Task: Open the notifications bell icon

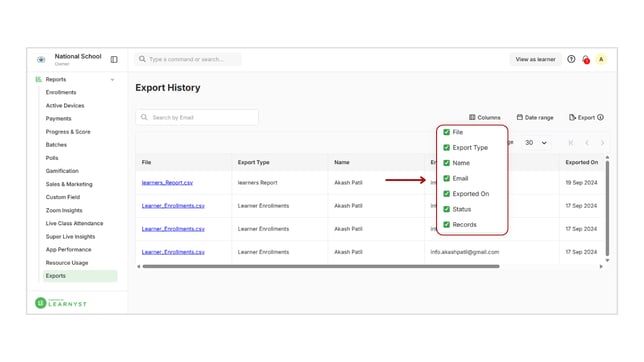Action: pyautogui.click(x=586, y=60)
